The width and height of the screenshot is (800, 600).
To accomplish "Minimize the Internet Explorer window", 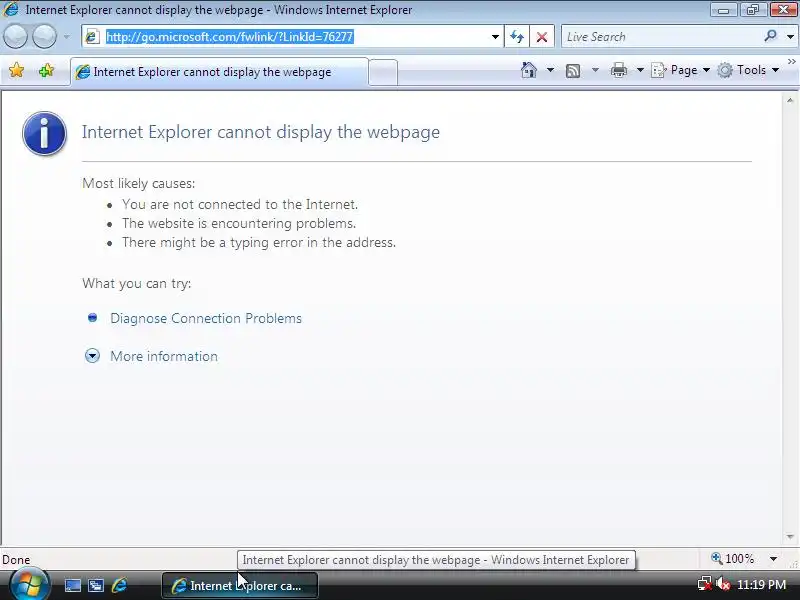I will [723, 10].
